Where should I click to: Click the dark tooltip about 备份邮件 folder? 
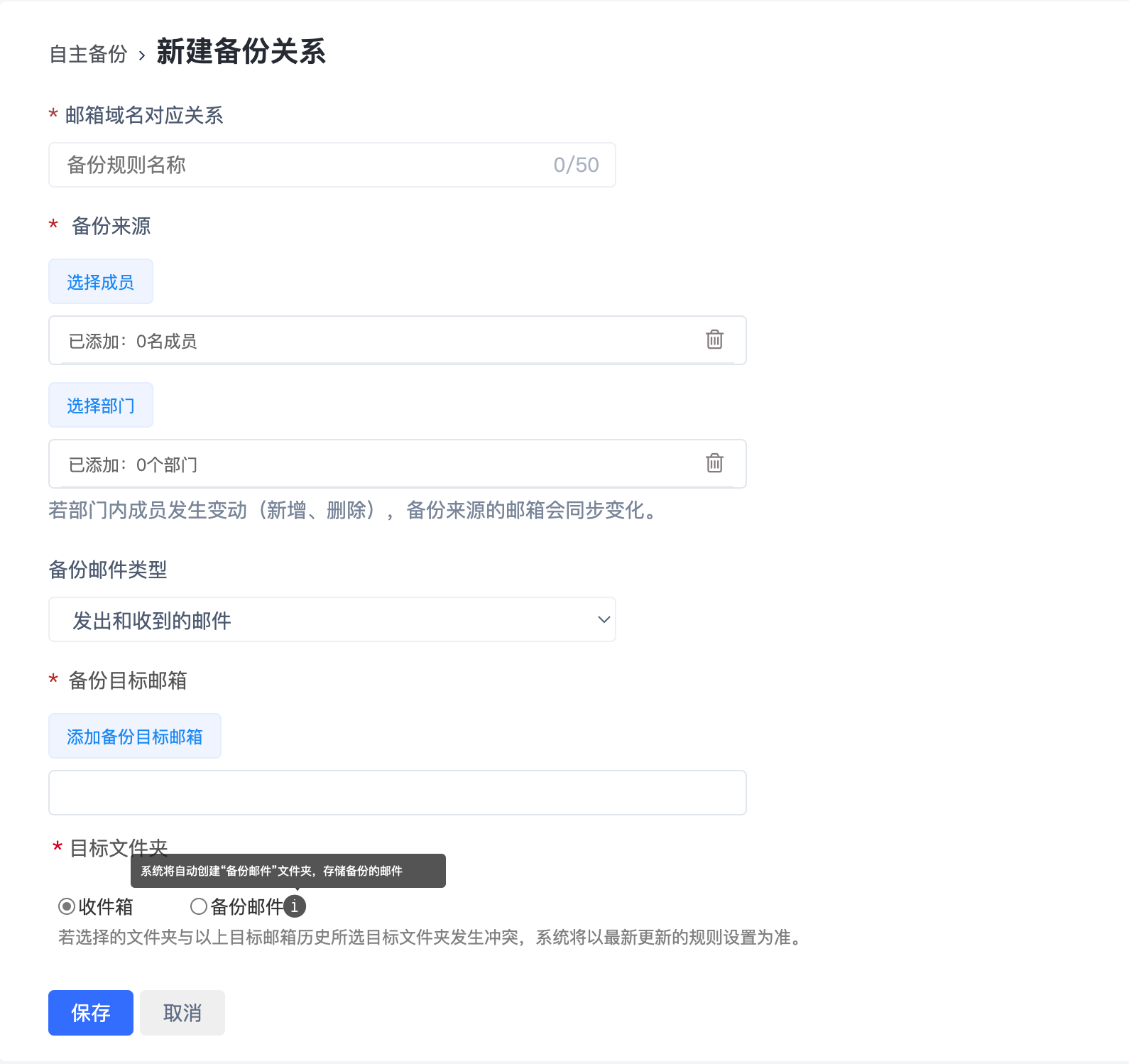(288, 871)
